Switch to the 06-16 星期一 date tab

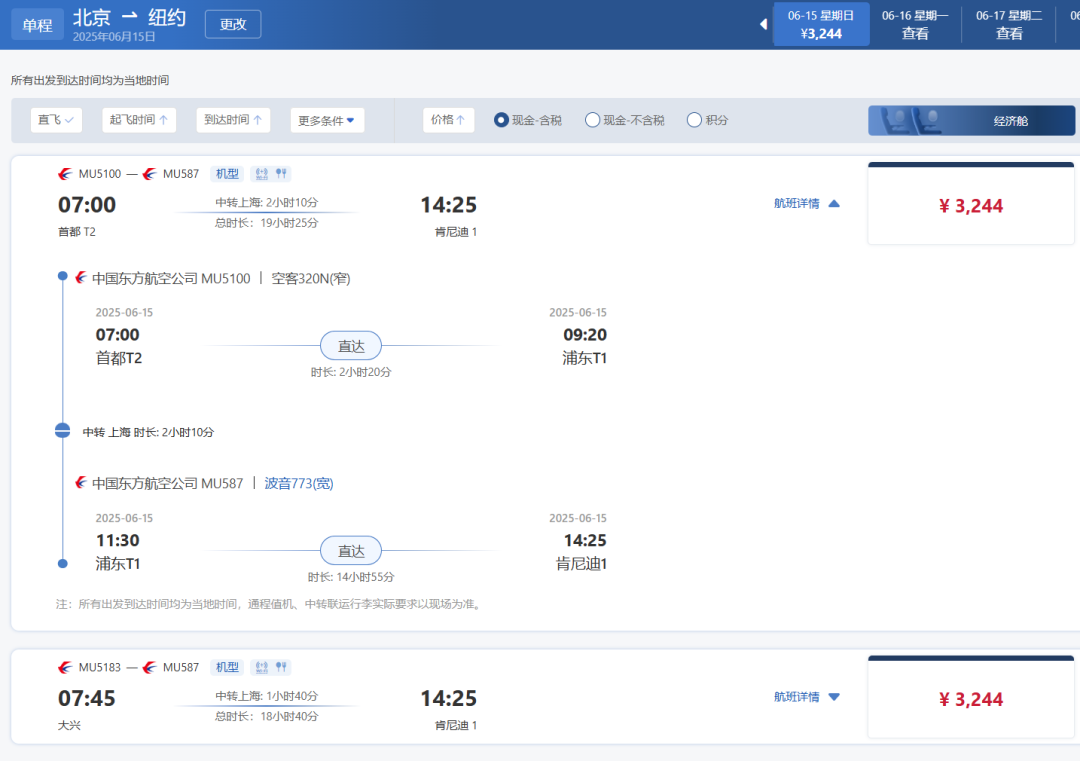[x=915, y=24]
